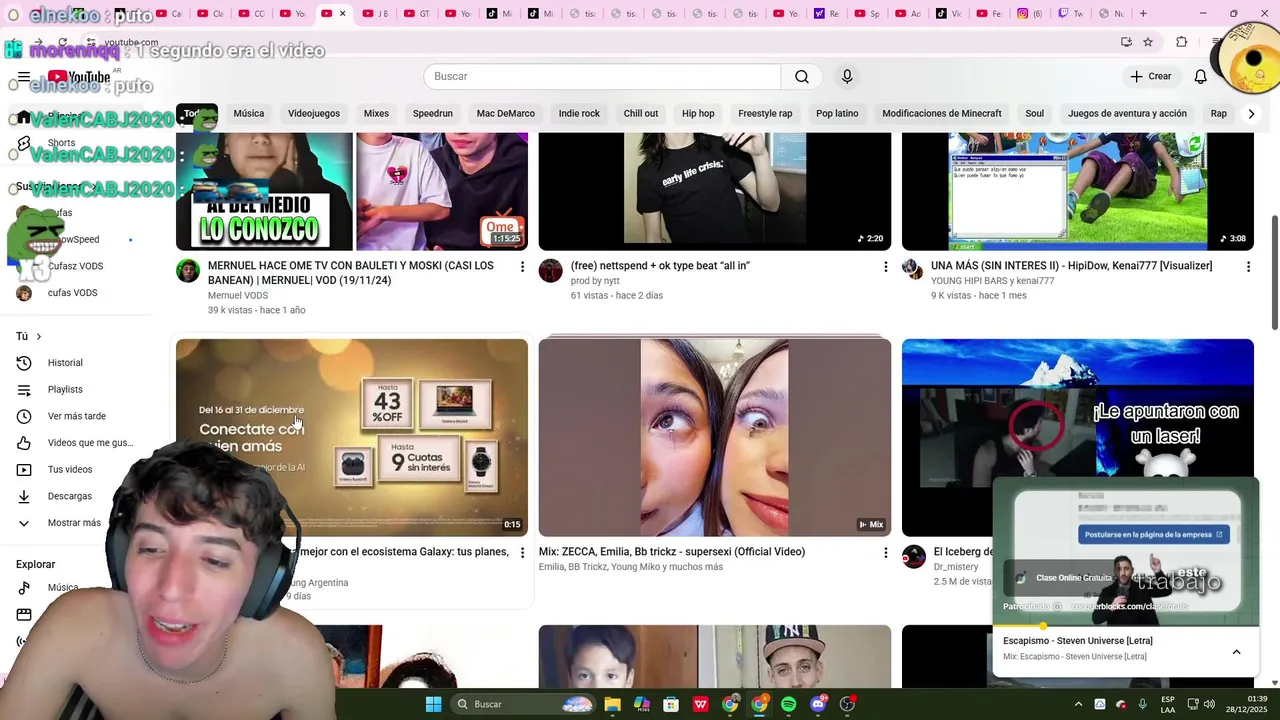Select the Speedrun chip
Viewport: 1280px width, 720px height.
(433, 114)
